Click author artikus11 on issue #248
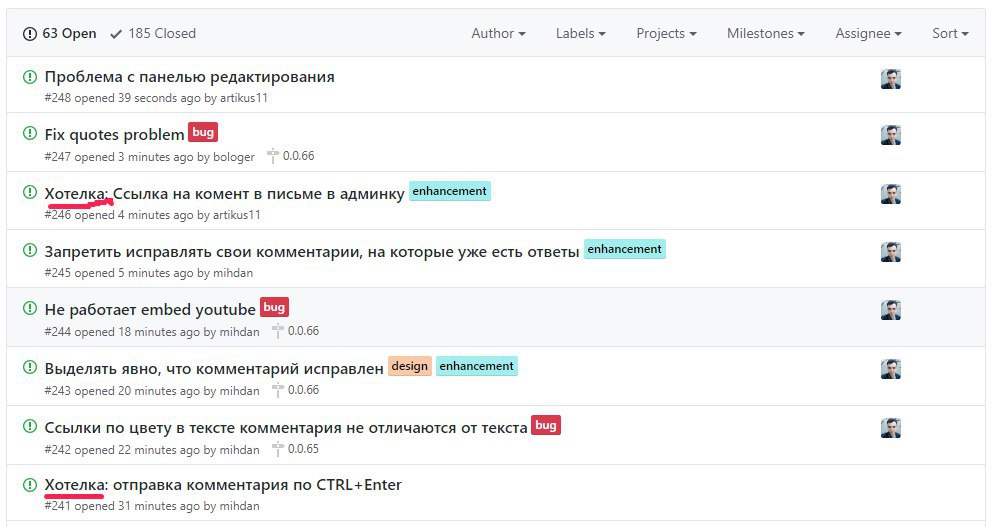This screenshot has height=527, width=997. click(244, 98)
